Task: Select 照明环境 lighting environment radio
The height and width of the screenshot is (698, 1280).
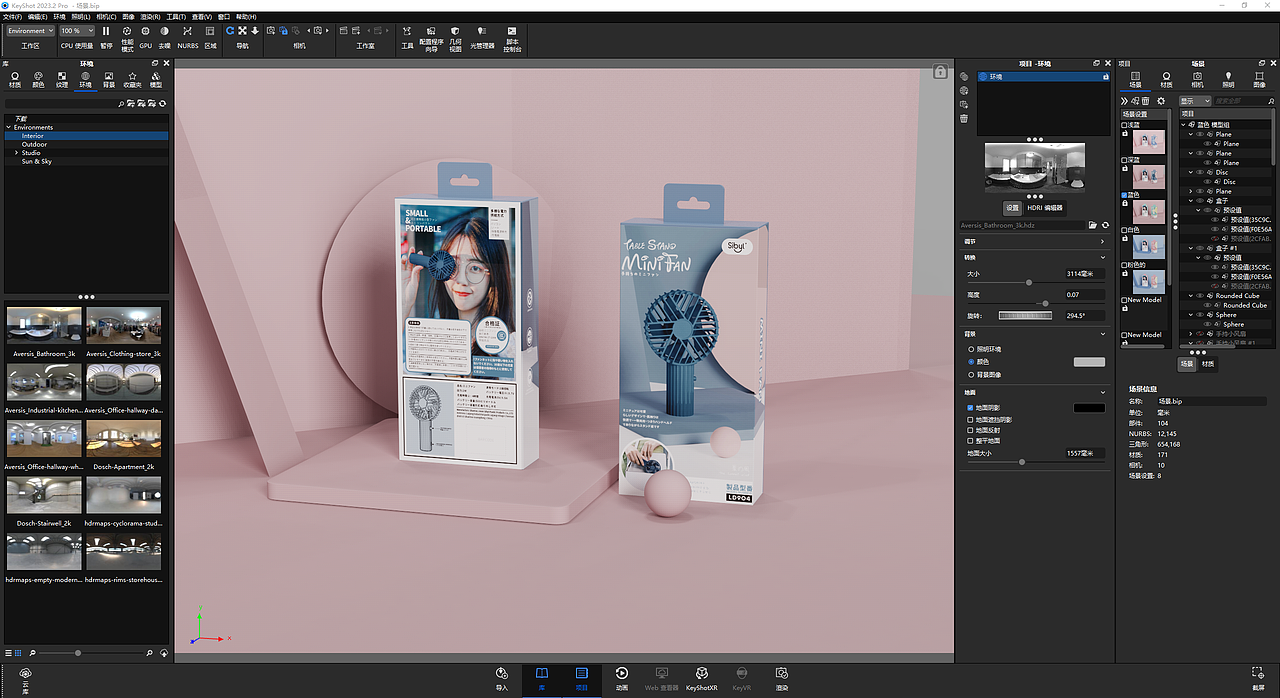Action: (970, 349)
